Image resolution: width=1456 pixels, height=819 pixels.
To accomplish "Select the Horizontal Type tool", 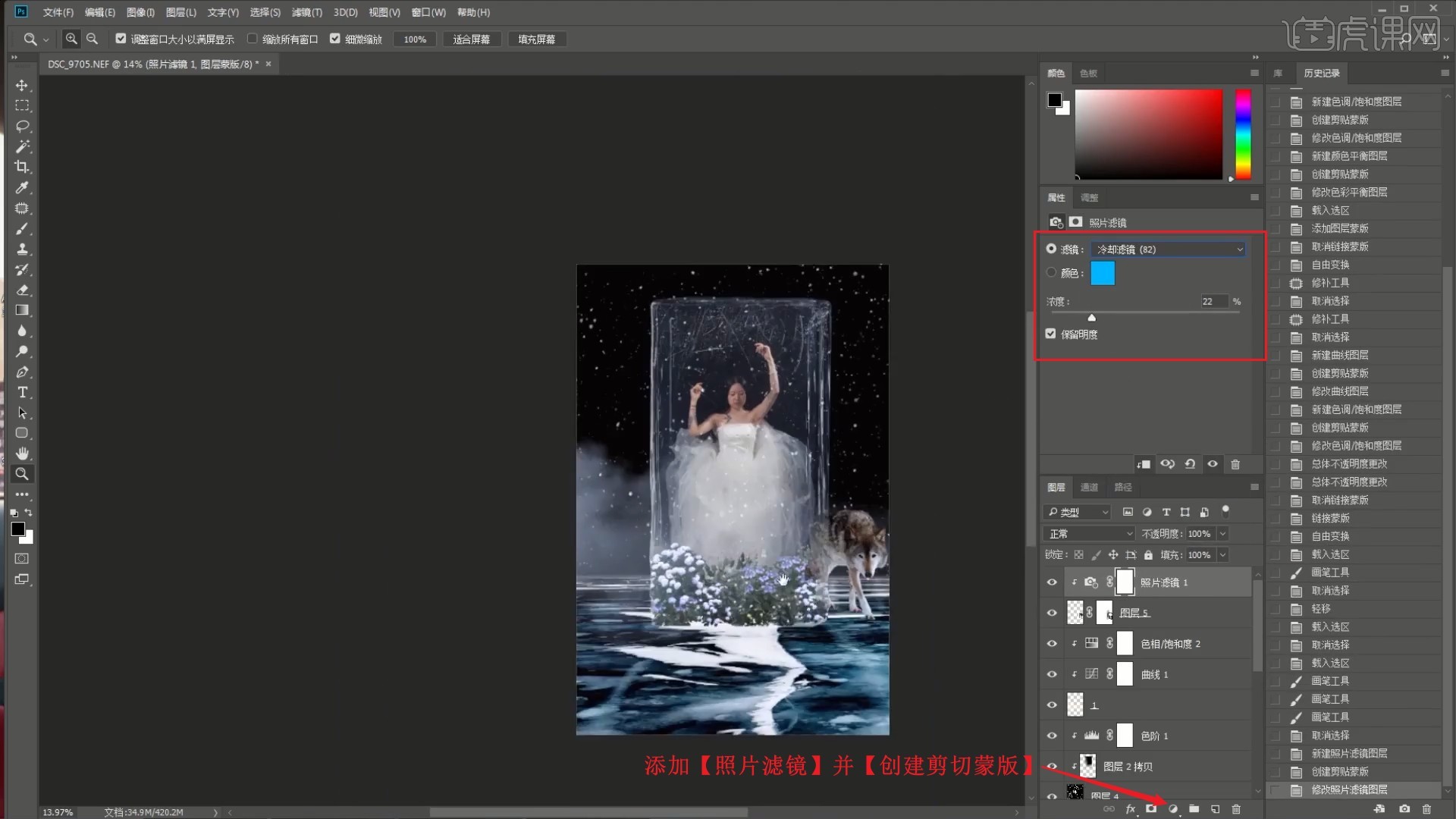I will (22, 392).
